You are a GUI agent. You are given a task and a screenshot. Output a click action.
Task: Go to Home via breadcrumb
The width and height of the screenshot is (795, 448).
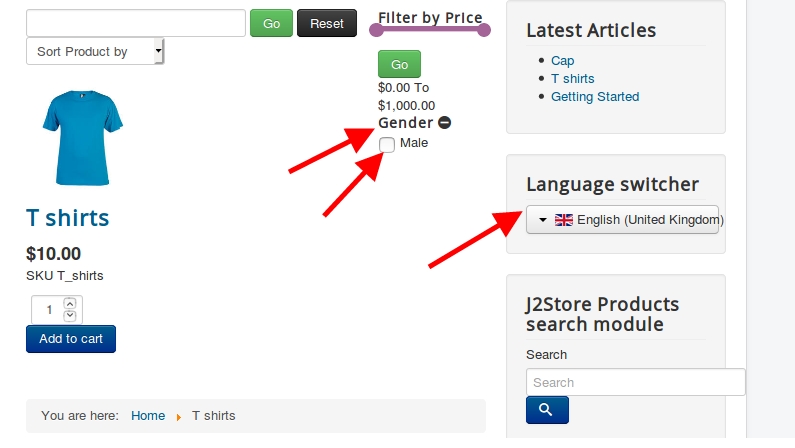148,416
